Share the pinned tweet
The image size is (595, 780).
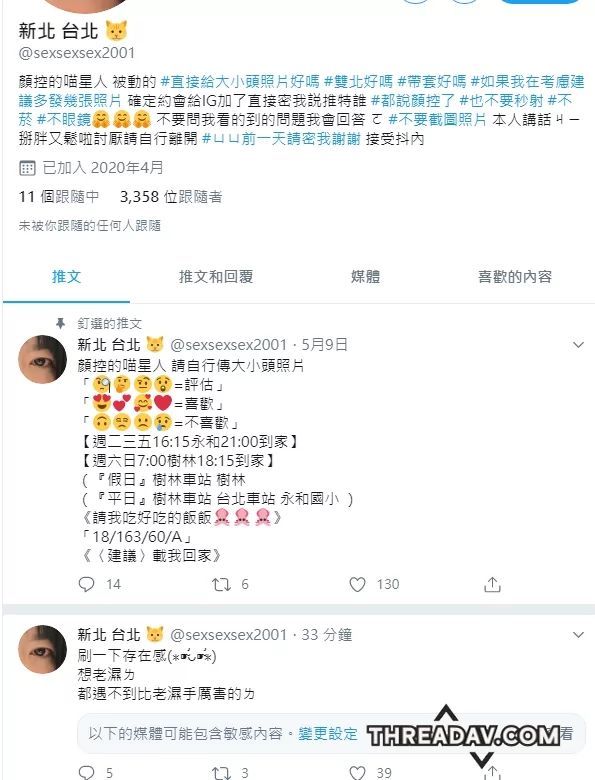[x=492, y=584]
